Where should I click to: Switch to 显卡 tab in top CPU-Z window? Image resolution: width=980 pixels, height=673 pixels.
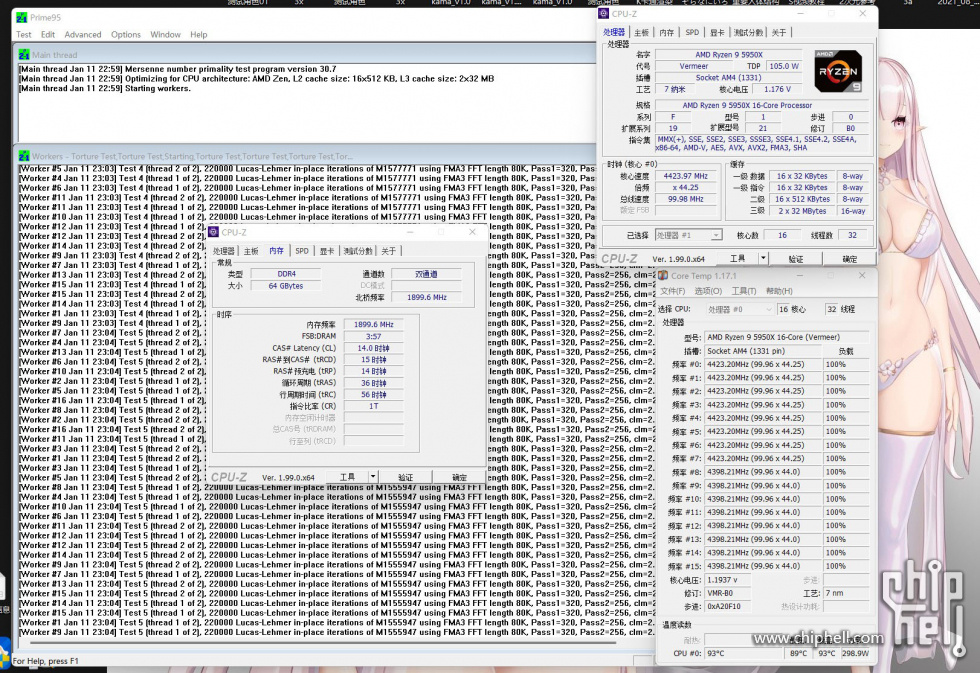coord(717,32)
